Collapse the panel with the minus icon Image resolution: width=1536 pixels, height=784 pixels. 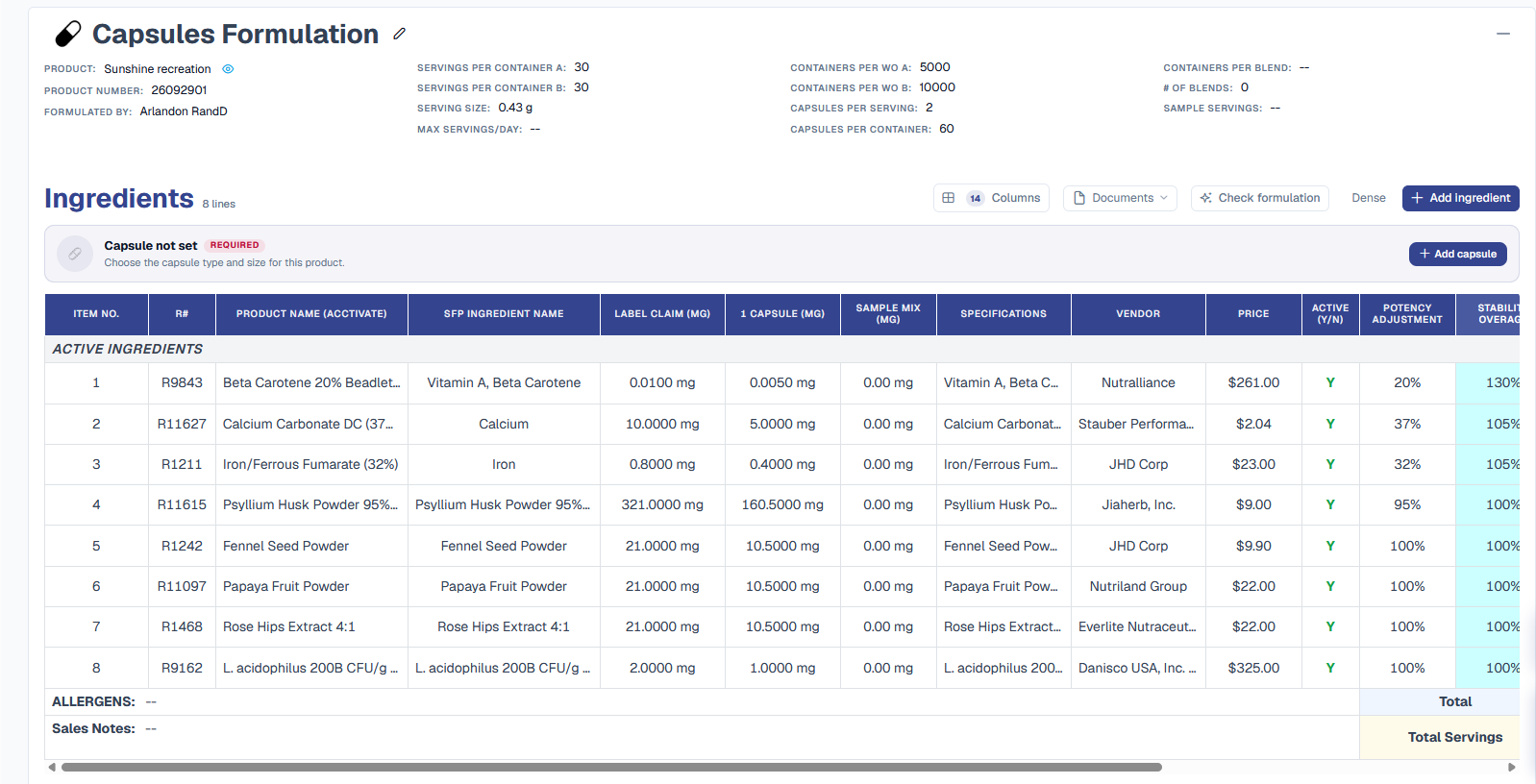pyautogui.click(x=1503, y=34)
